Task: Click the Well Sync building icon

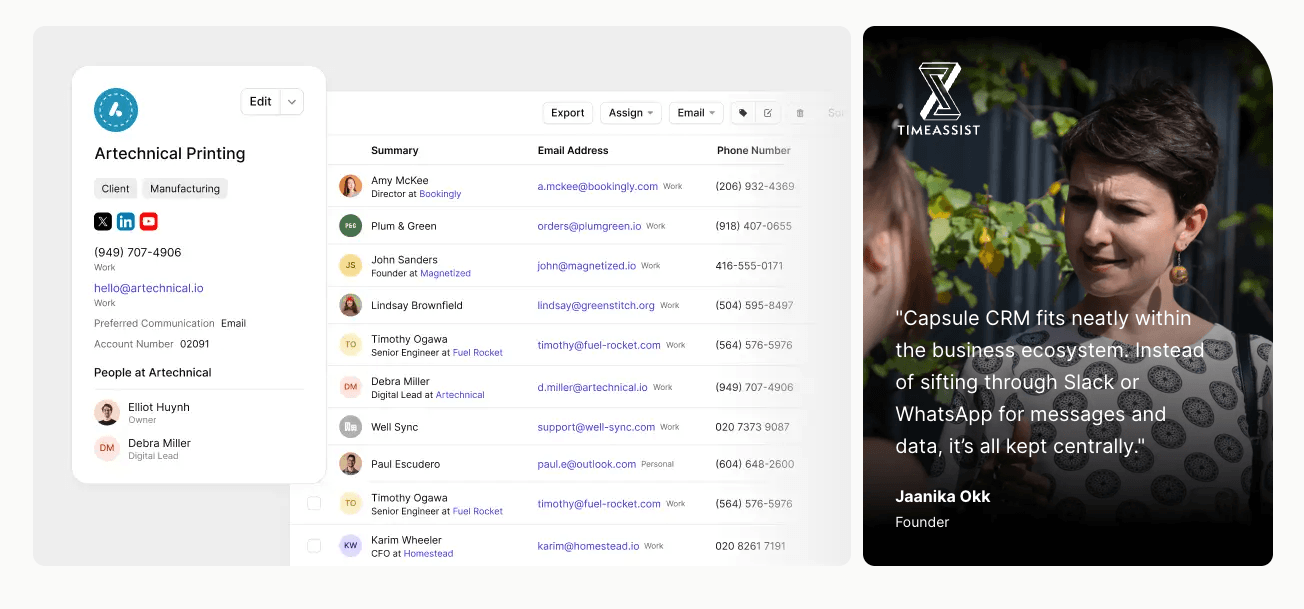Action: click(x=350, y=427)
